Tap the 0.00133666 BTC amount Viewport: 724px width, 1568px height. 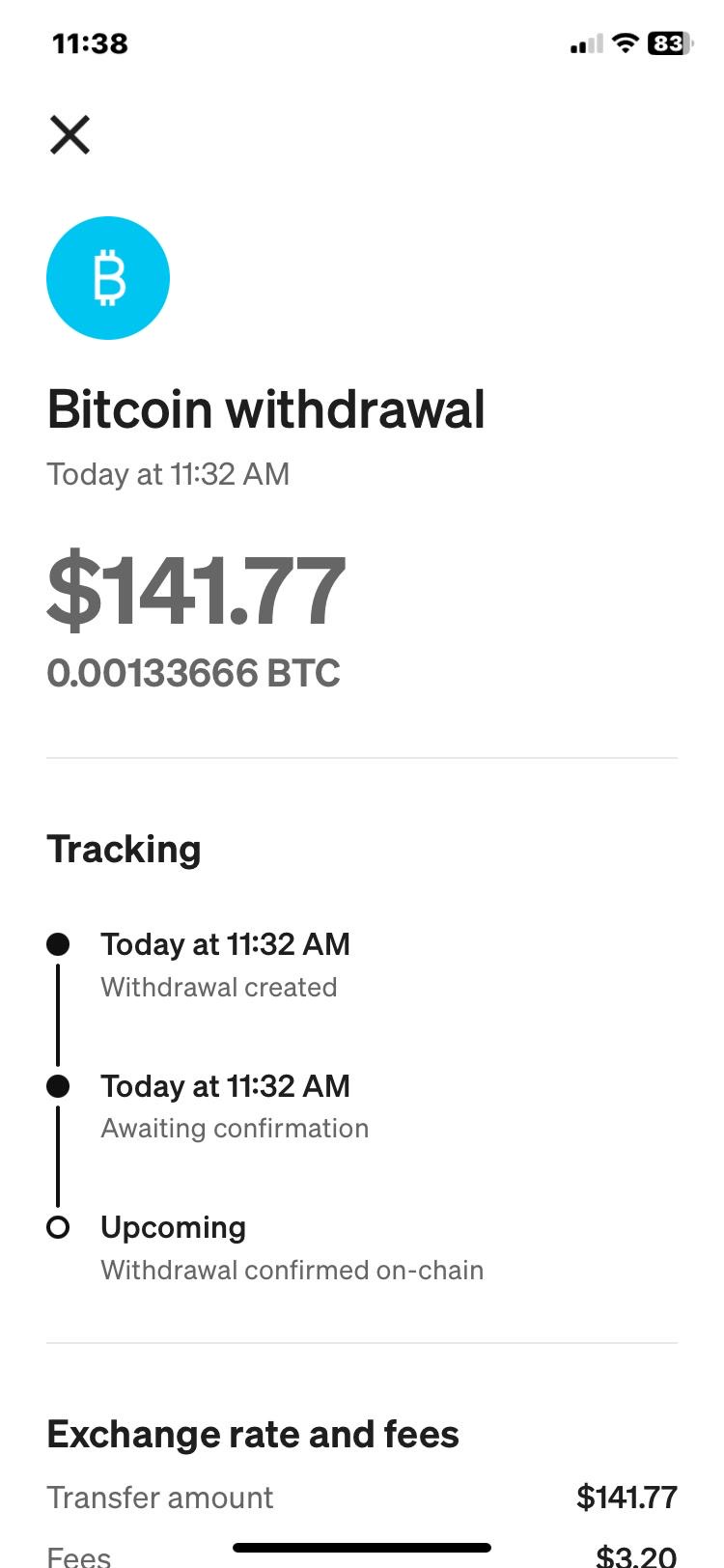coord(193,673)
